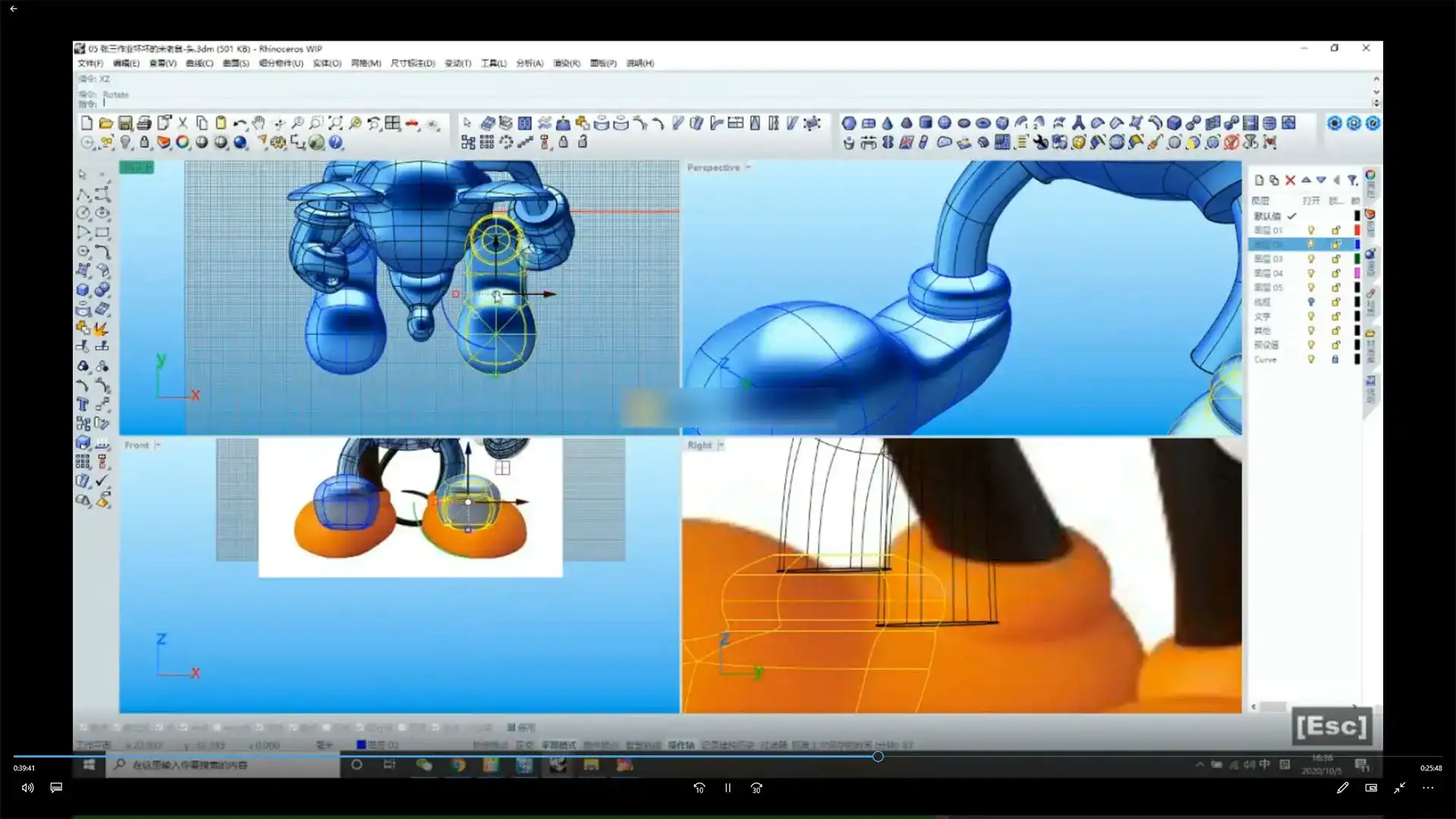Select the Pan hand tool
Screen dimensions: 1456x819
(x=259, y=123)
